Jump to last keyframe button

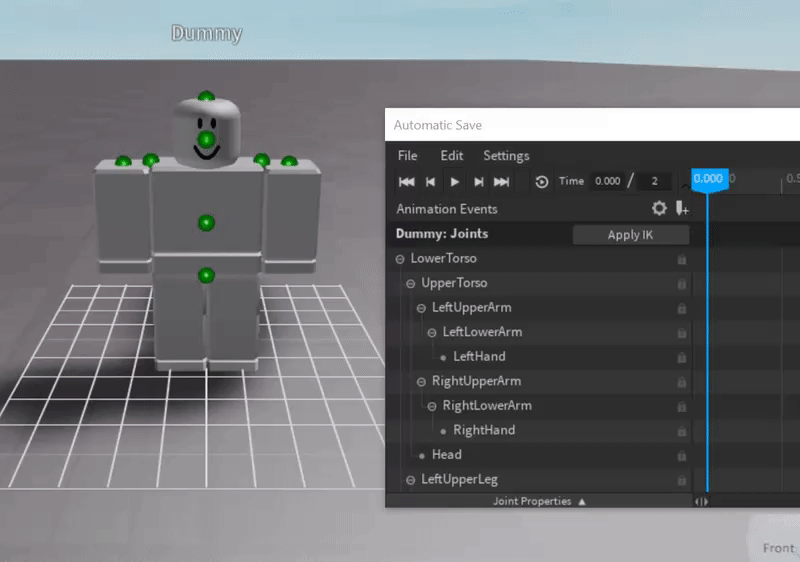[502, 182]
